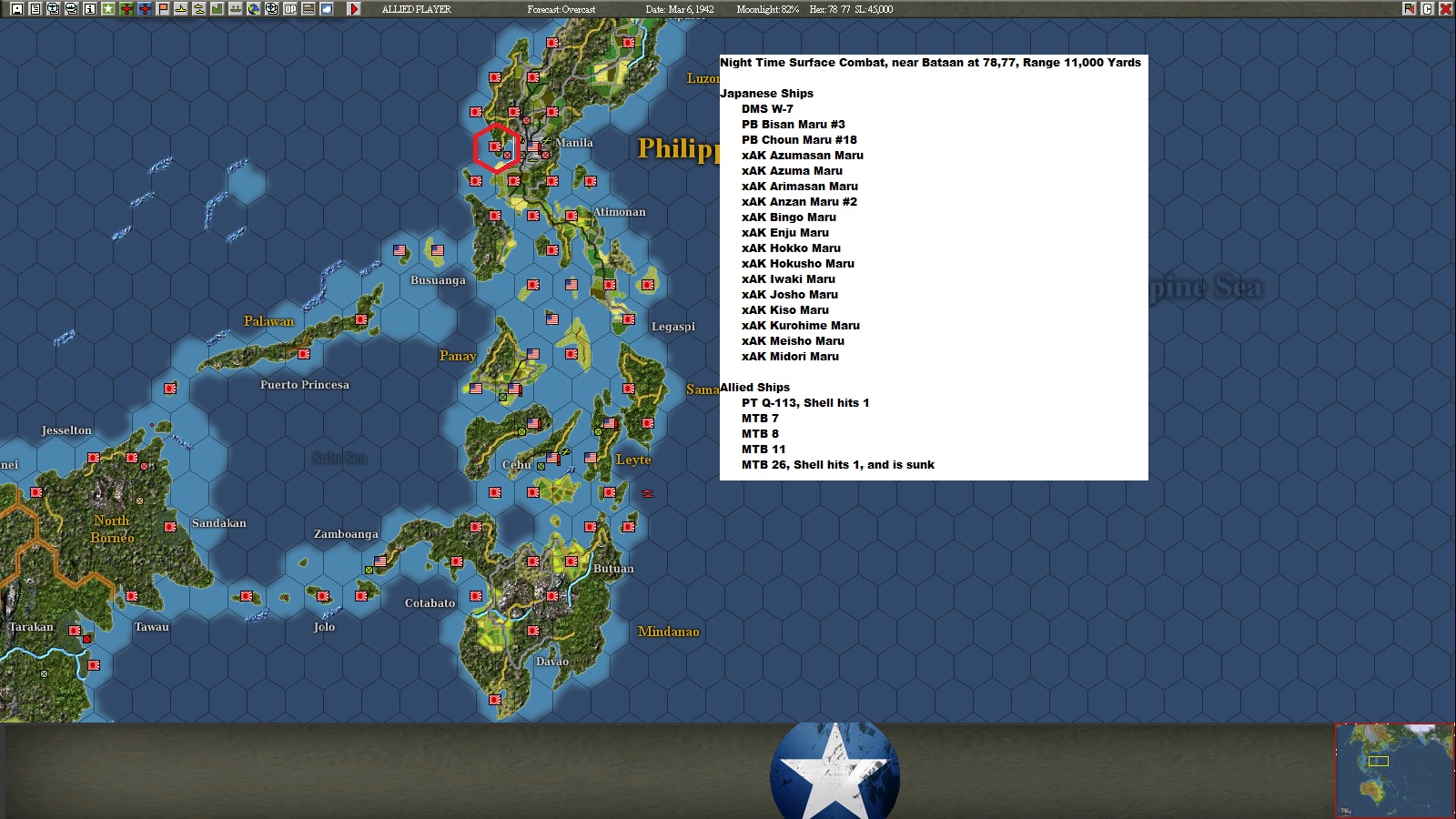Toggle the flag objectives display
The height and width of the screenshot is (819, 1456).
pyautogui.click(x=160, y=9)
